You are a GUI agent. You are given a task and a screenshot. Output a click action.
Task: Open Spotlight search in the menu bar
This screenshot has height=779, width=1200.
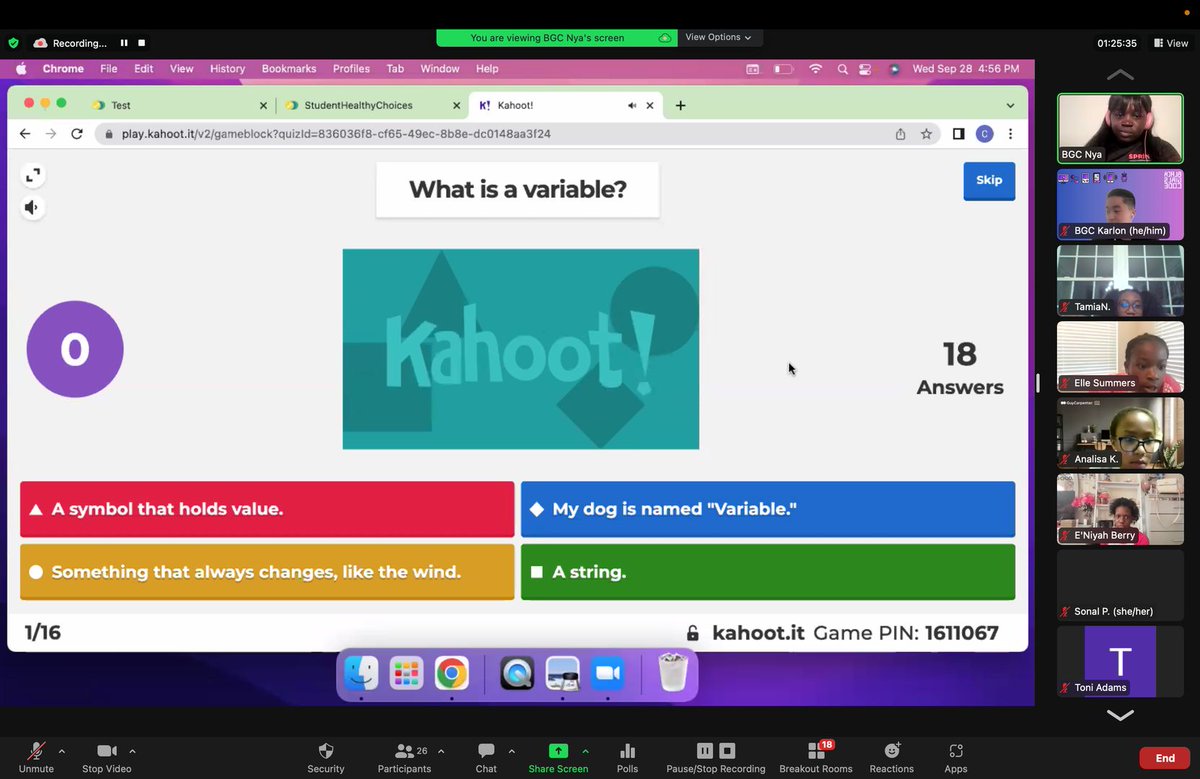pyautogui.click(x=843, y=69)
